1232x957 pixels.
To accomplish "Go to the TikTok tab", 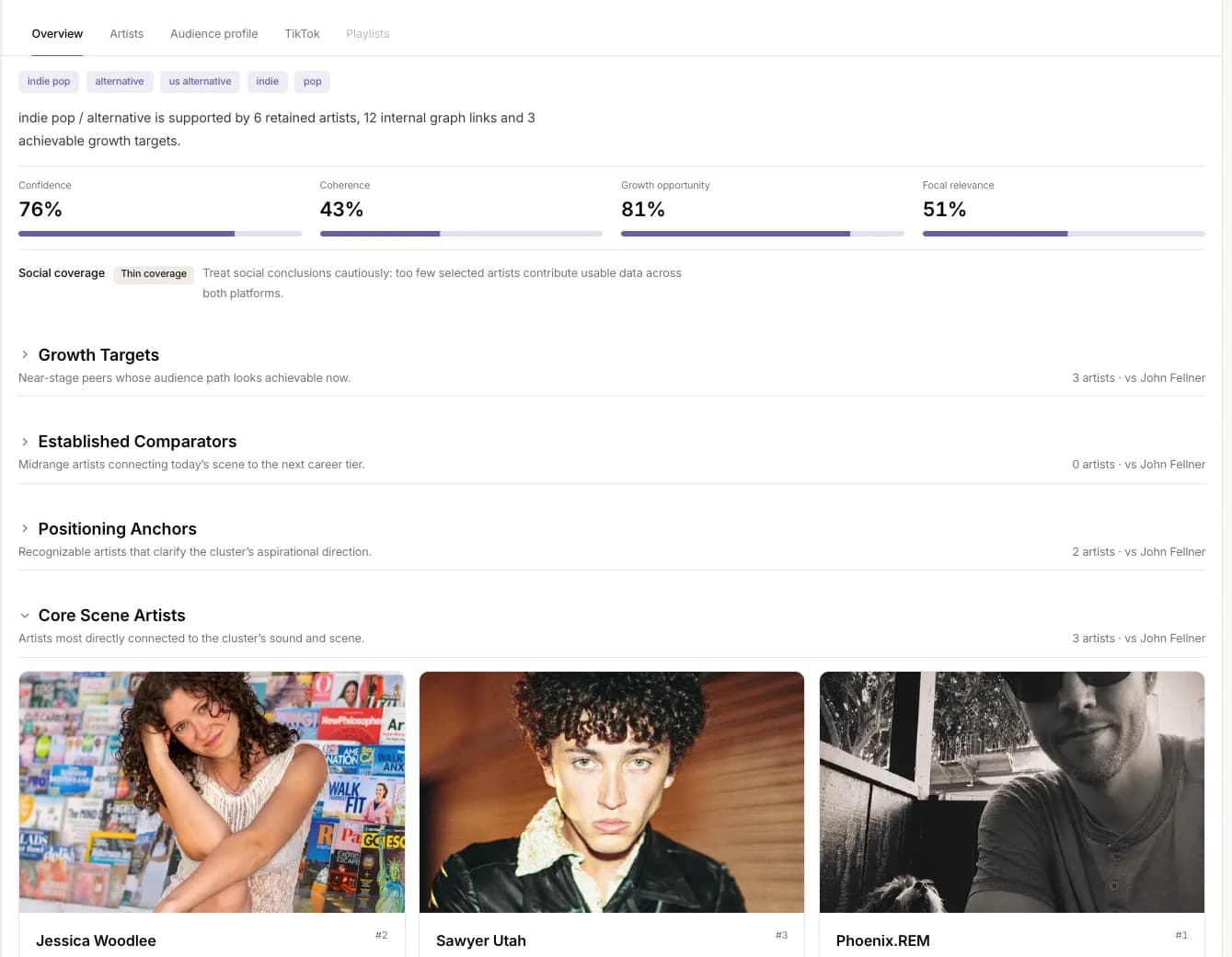I will click(x=302, y=34).
